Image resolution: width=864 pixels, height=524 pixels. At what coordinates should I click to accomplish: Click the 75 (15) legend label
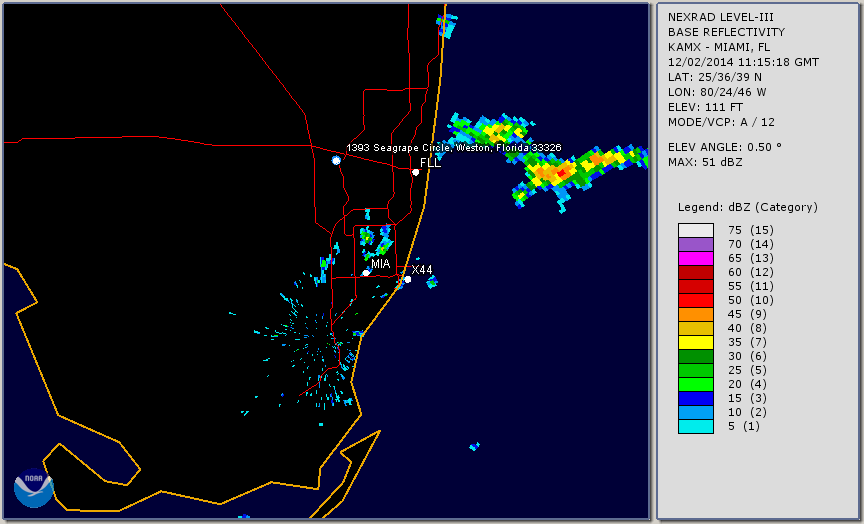(750, 230)
